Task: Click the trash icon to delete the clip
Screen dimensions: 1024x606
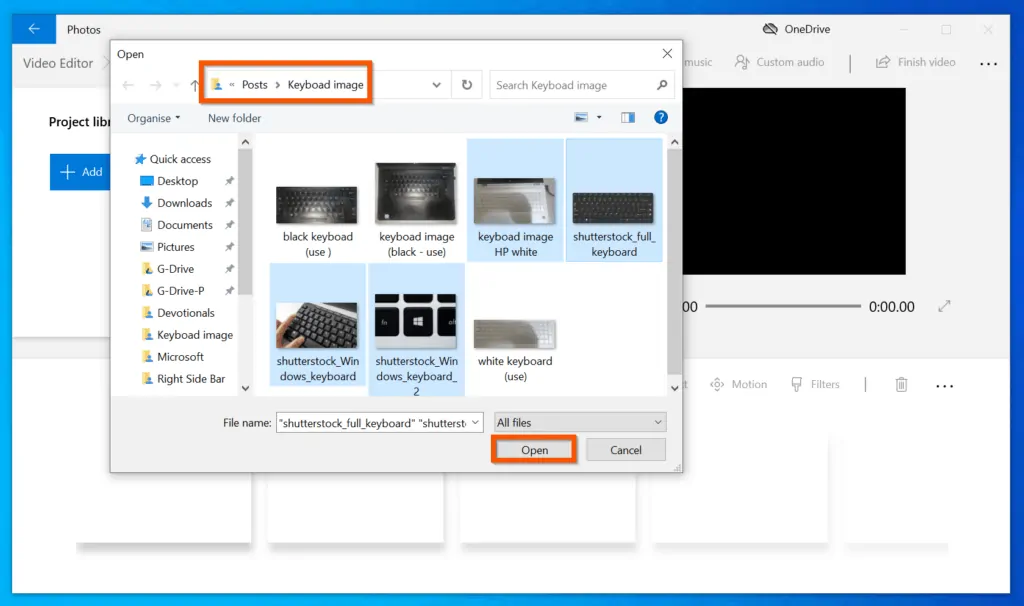Action: pos(901,384)
